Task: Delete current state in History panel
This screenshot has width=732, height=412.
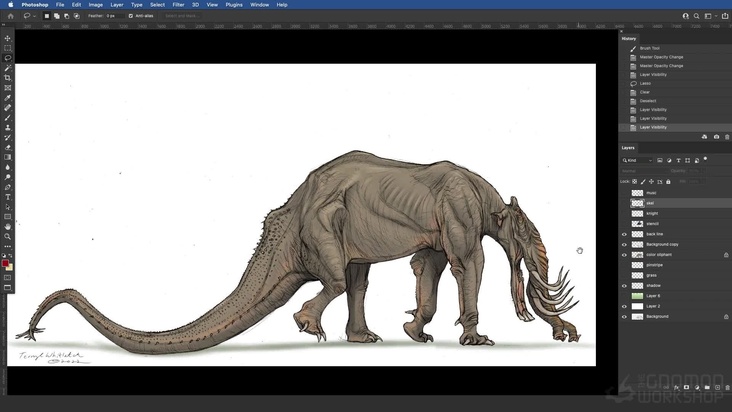Action: click(727, 137)
